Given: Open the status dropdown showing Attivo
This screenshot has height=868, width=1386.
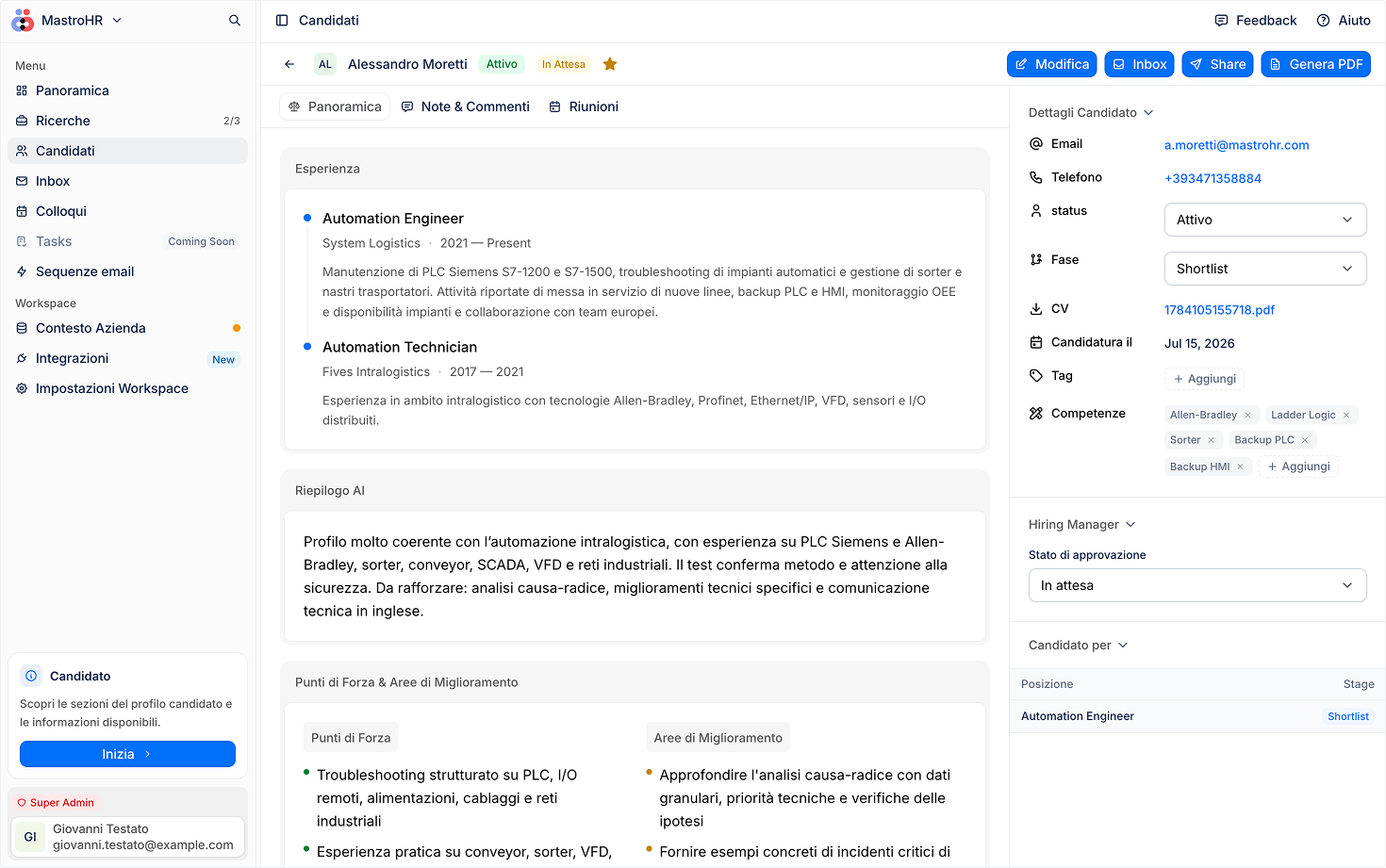Looking at the screenshot, I should pyautogui.click(x=1265, y=220).
